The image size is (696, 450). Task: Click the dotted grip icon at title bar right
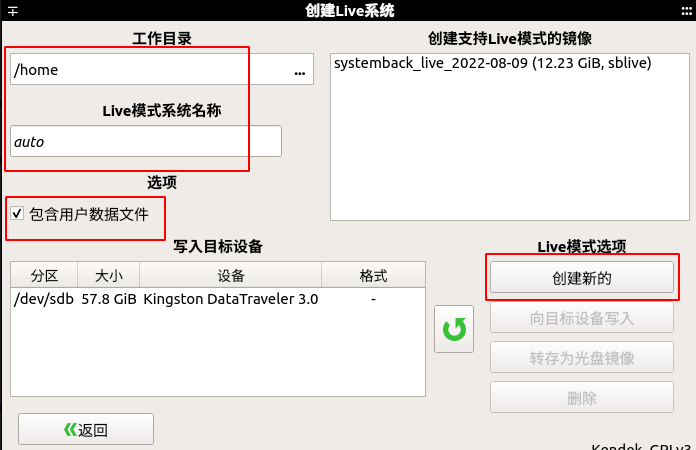[686, 11]
